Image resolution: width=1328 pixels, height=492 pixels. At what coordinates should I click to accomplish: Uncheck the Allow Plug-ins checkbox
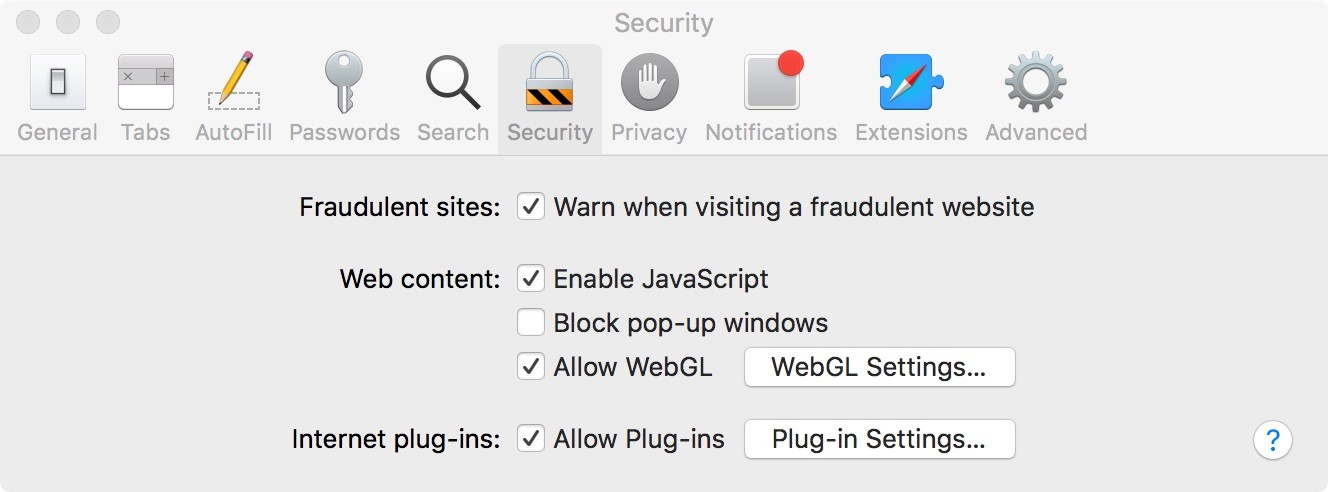point(530,439)
